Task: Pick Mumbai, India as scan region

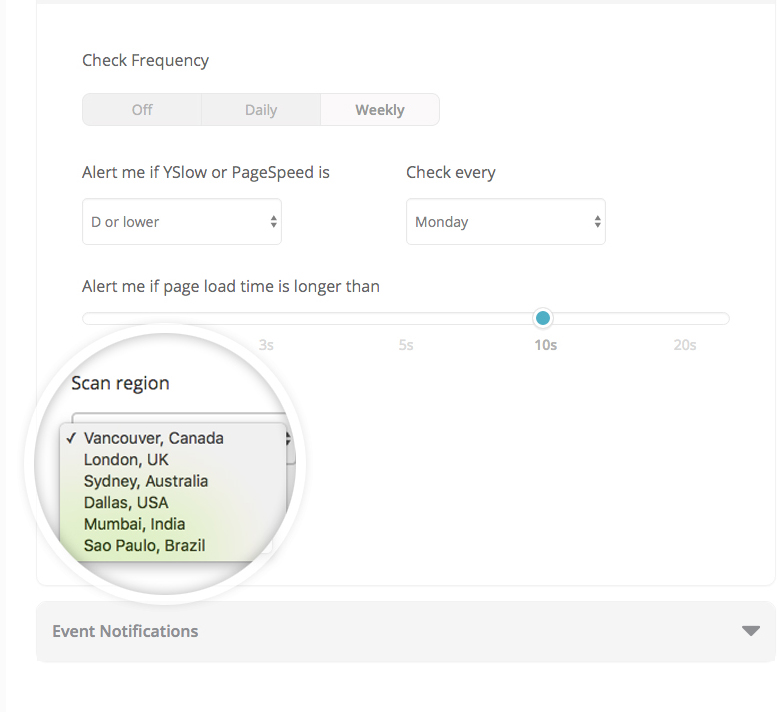Action: coord(134,524)
